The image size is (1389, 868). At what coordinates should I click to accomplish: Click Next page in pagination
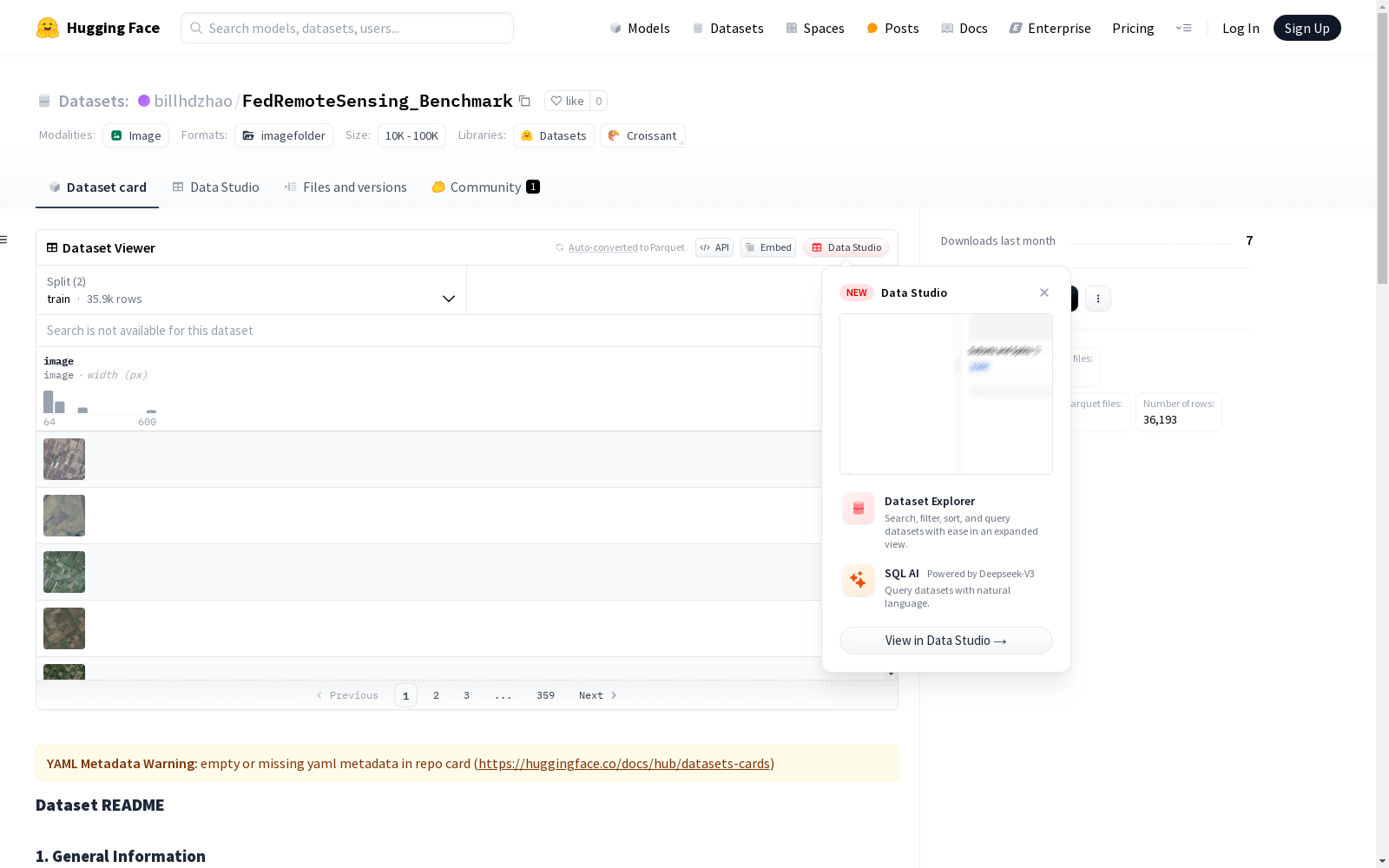tap(597, 695)
